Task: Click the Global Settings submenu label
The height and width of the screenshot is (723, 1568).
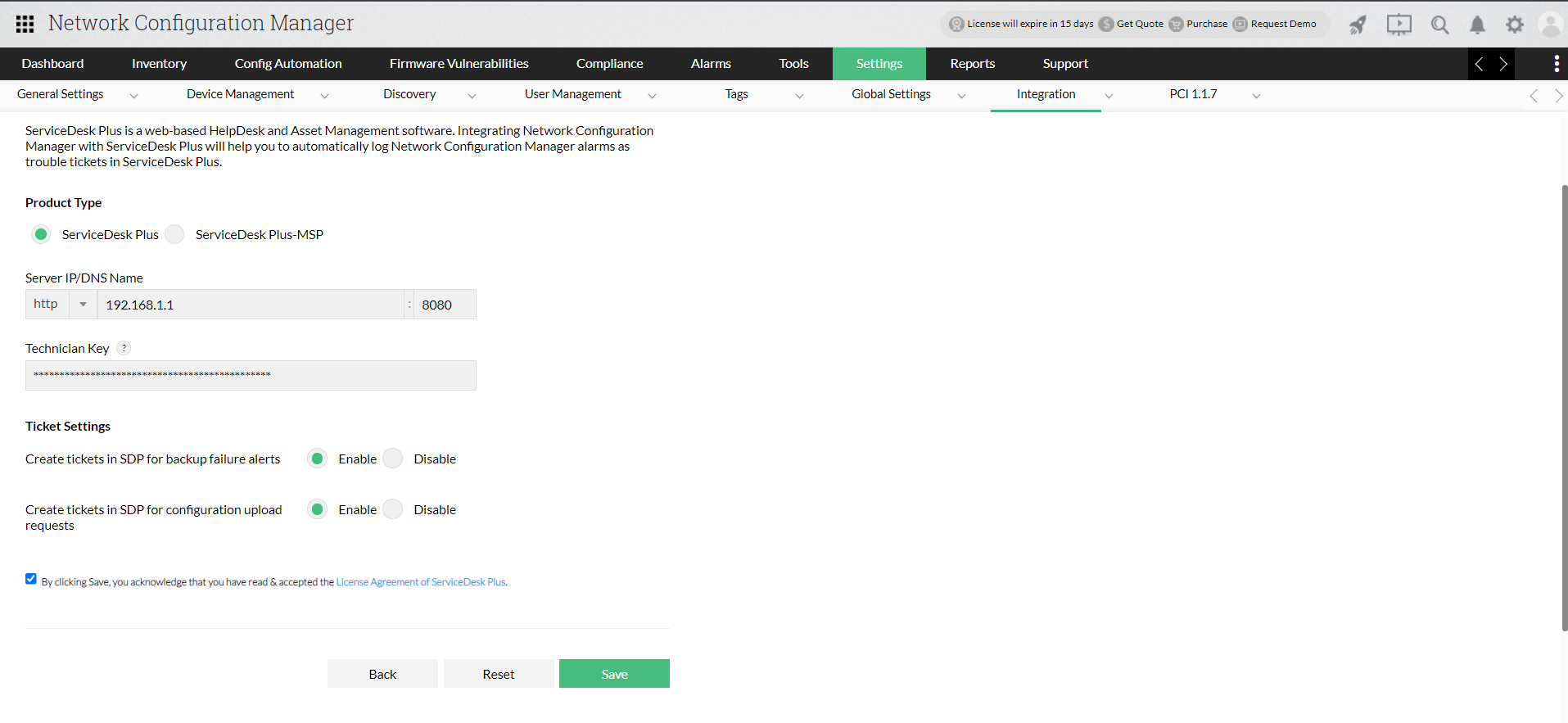Action: click(891, 94)
